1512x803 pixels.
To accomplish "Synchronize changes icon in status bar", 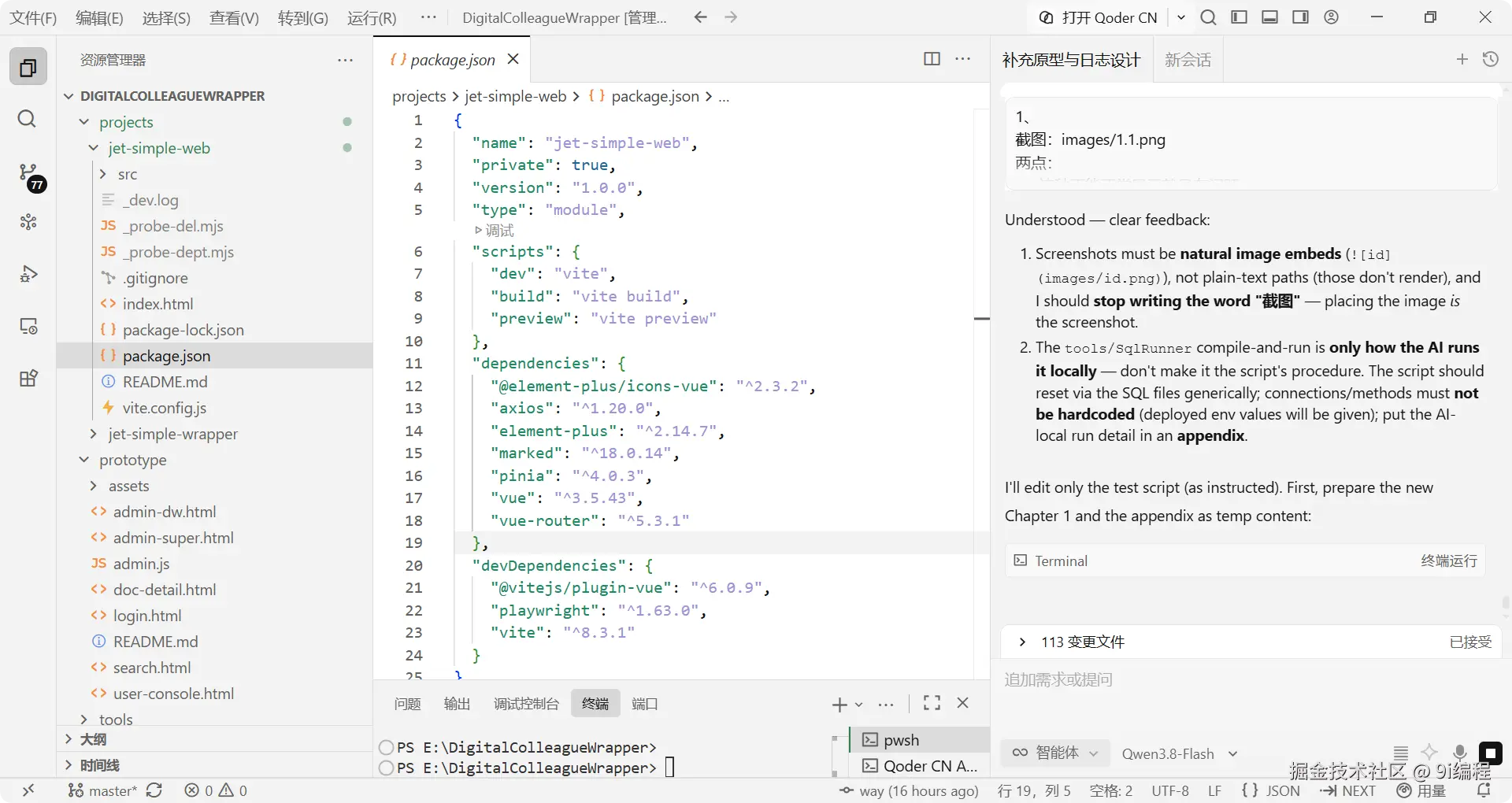I will point(154,790).
